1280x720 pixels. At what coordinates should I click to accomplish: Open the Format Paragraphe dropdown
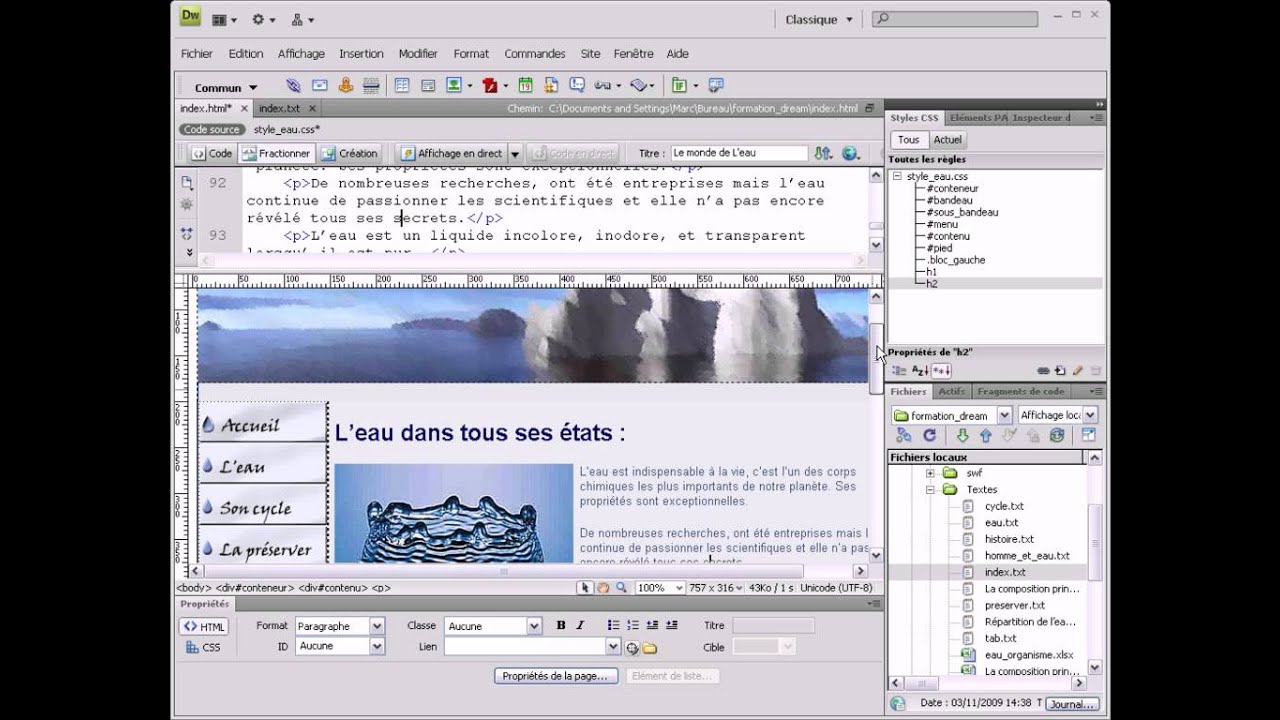coord(377,626)
